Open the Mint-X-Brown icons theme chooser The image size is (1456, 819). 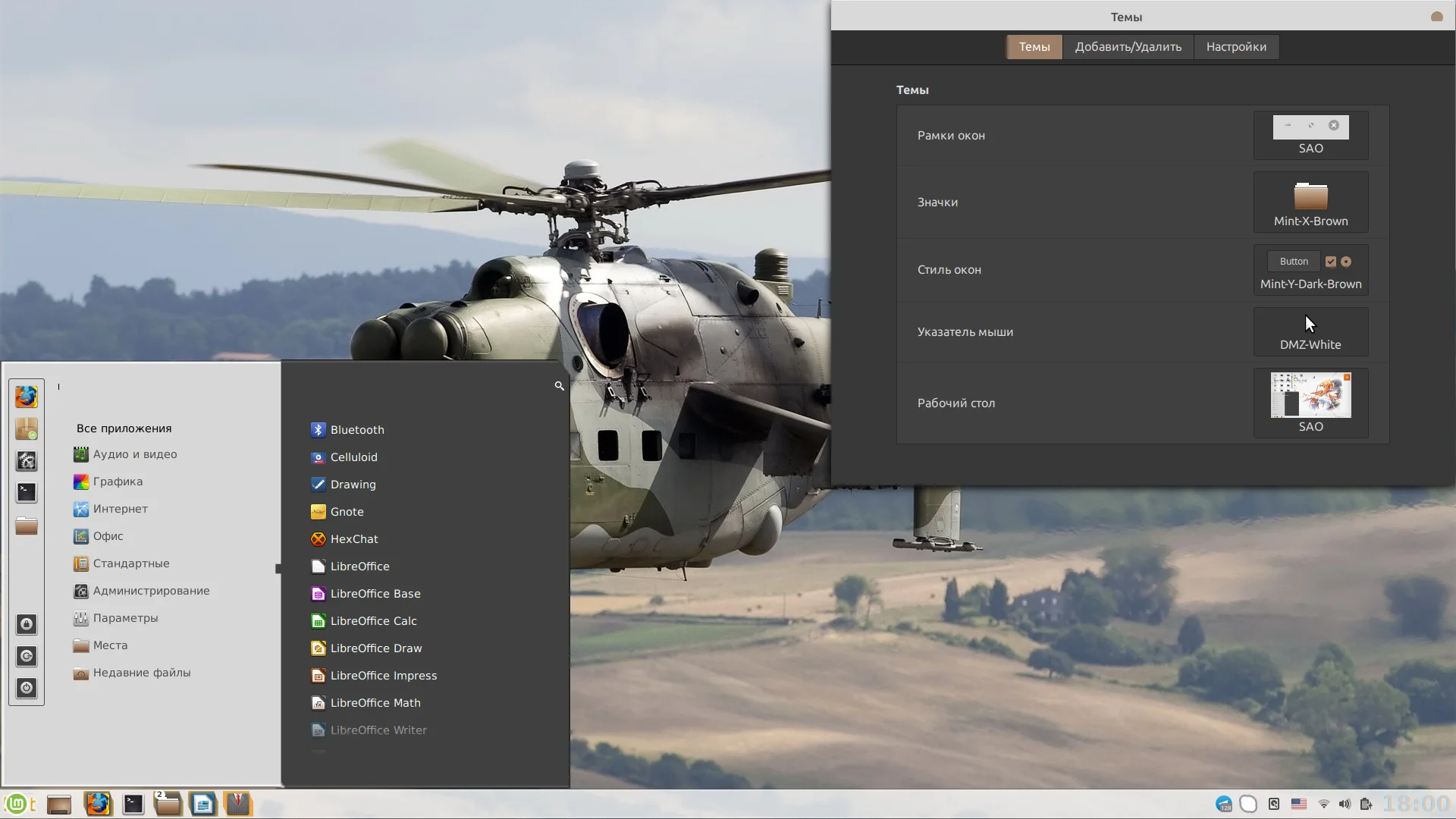(x=1310, y=202)
